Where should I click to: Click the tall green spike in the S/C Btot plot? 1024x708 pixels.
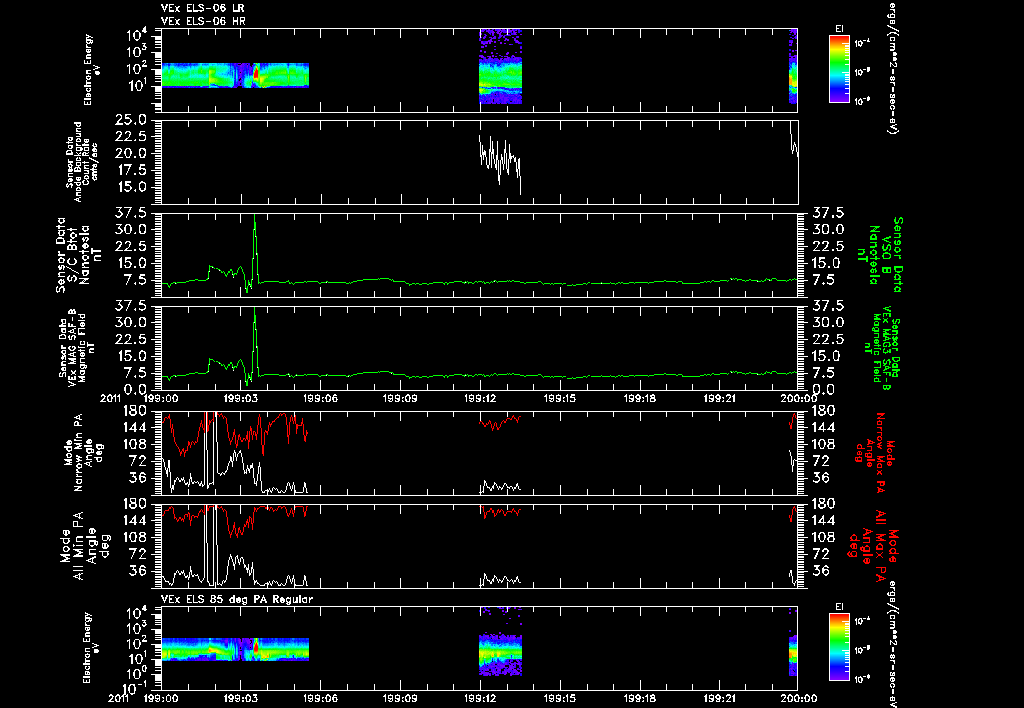tap(255, 248)
